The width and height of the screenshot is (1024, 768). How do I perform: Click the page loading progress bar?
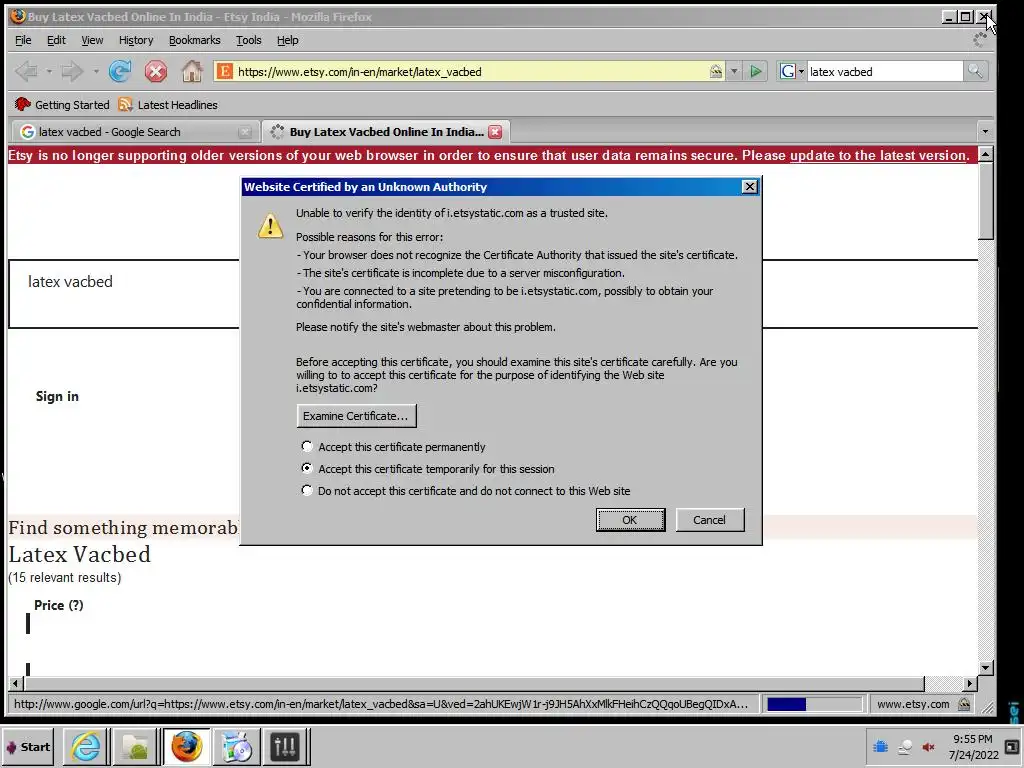click(813, 704)
